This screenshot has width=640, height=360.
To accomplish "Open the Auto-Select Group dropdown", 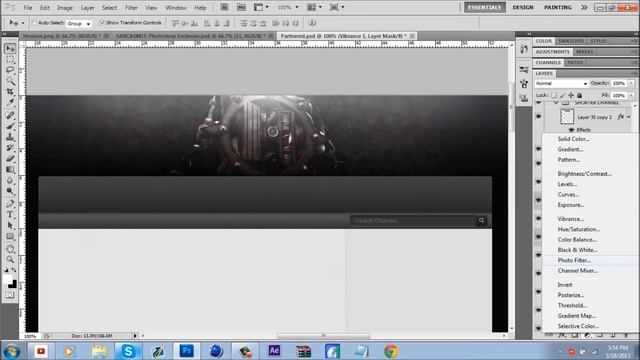I will [x=79, y=24].
